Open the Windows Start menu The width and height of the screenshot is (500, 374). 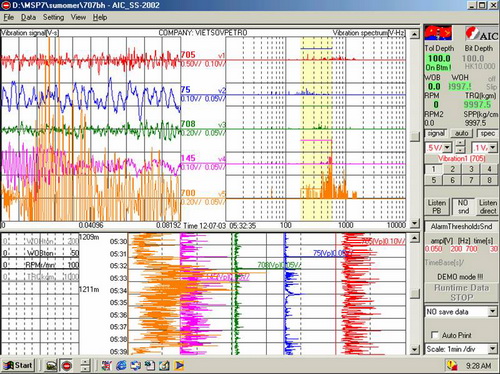(x=18, y=365)
